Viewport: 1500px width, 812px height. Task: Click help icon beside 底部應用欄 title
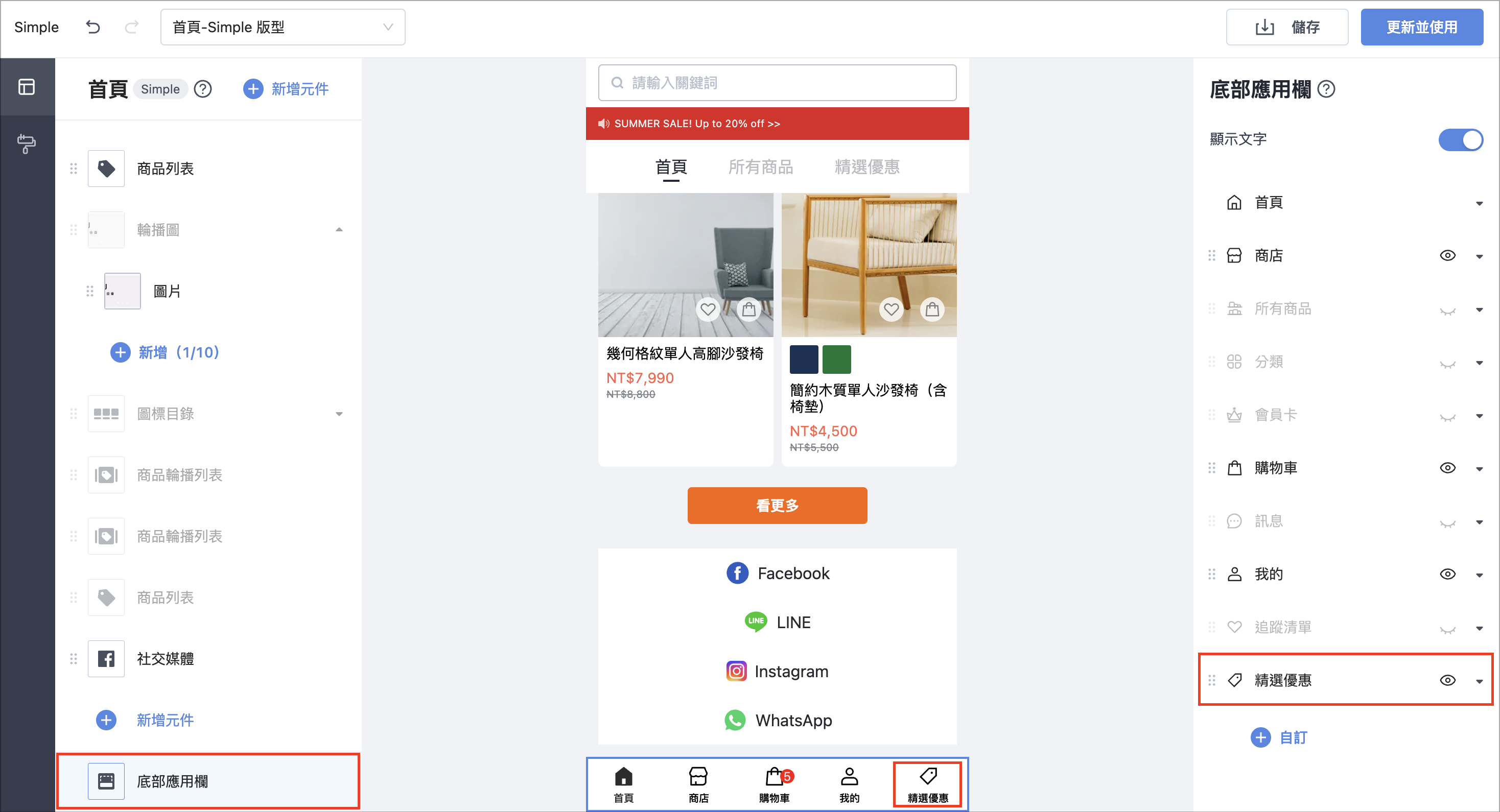pyautogui.click(x=1326, y=89)
